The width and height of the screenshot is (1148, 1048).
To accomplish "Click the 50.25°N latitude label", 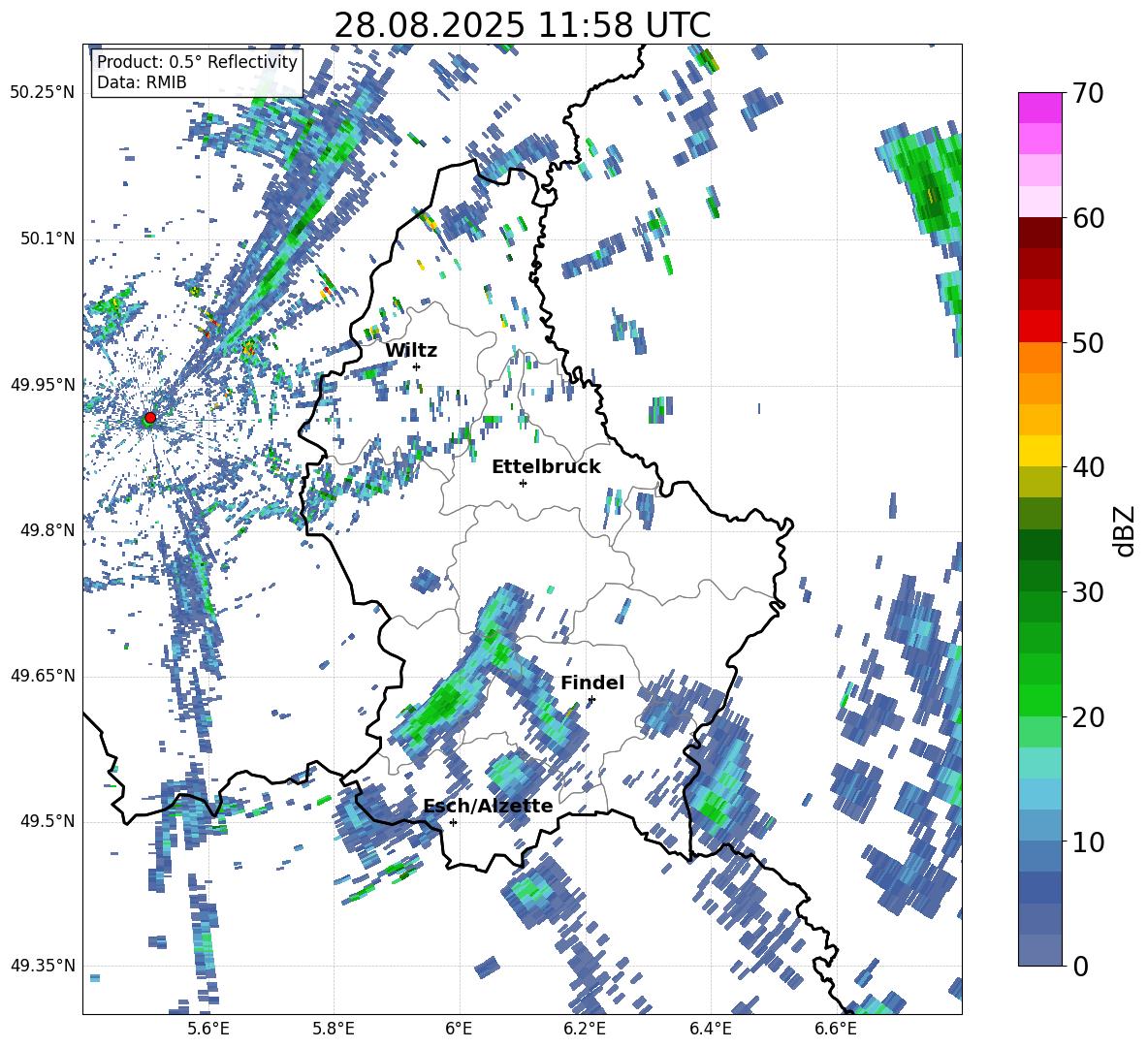I will [x=43, y=93].
